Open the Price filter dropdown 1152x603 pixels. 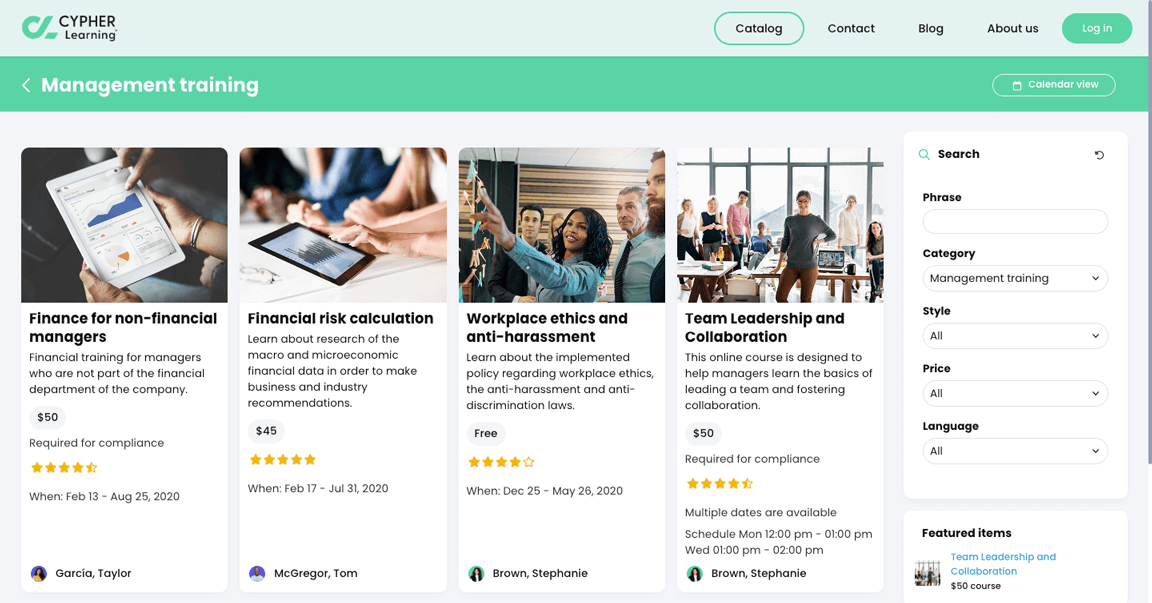[x=1015, y=393]
